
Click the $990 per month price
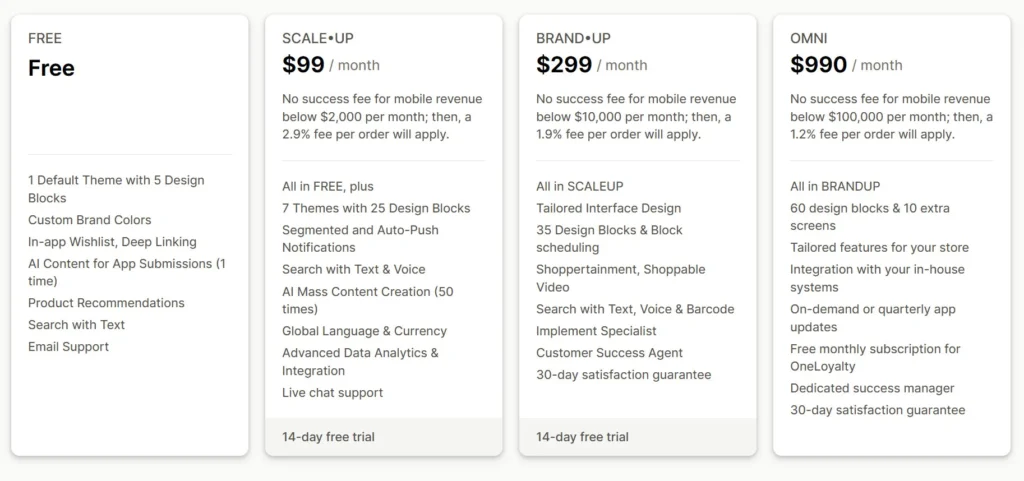pos(846,65)
